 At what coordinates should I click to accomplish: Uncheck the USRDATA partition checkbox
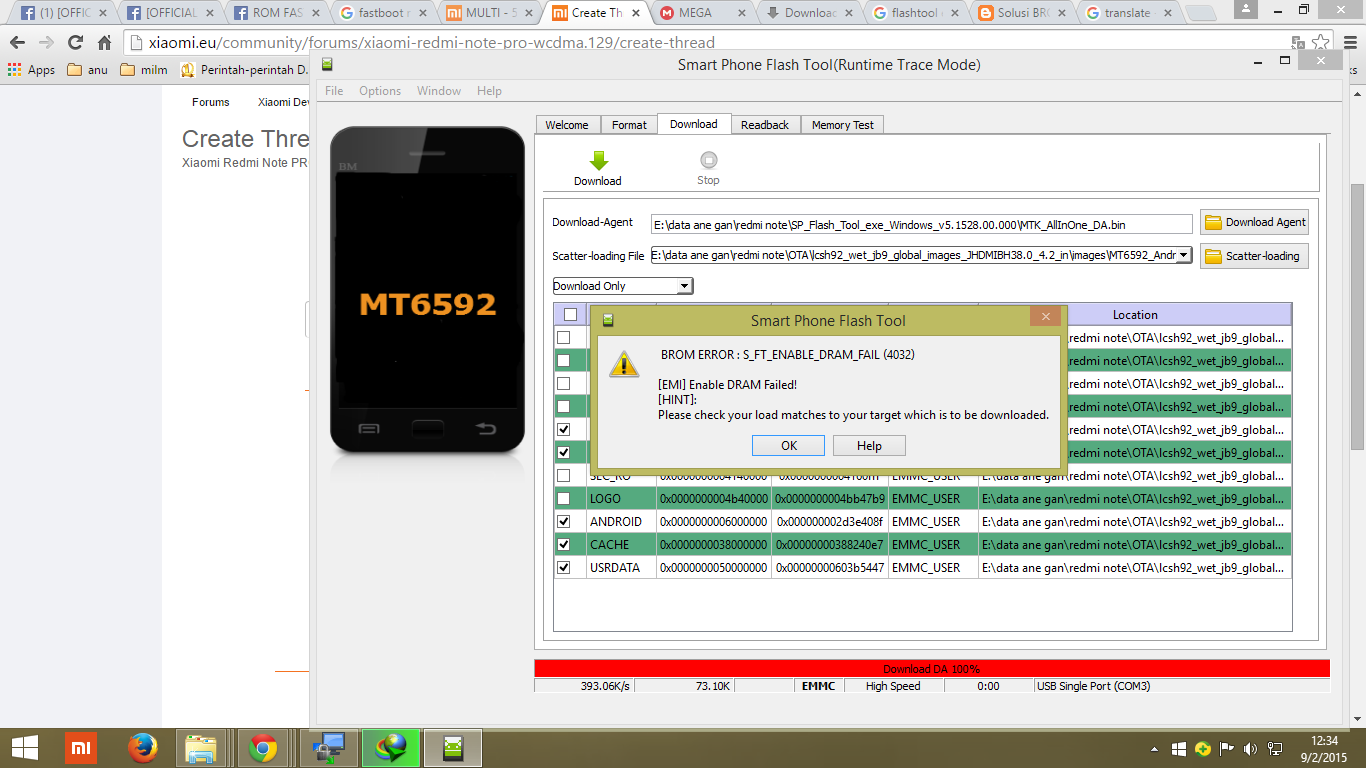pos(564,567)
